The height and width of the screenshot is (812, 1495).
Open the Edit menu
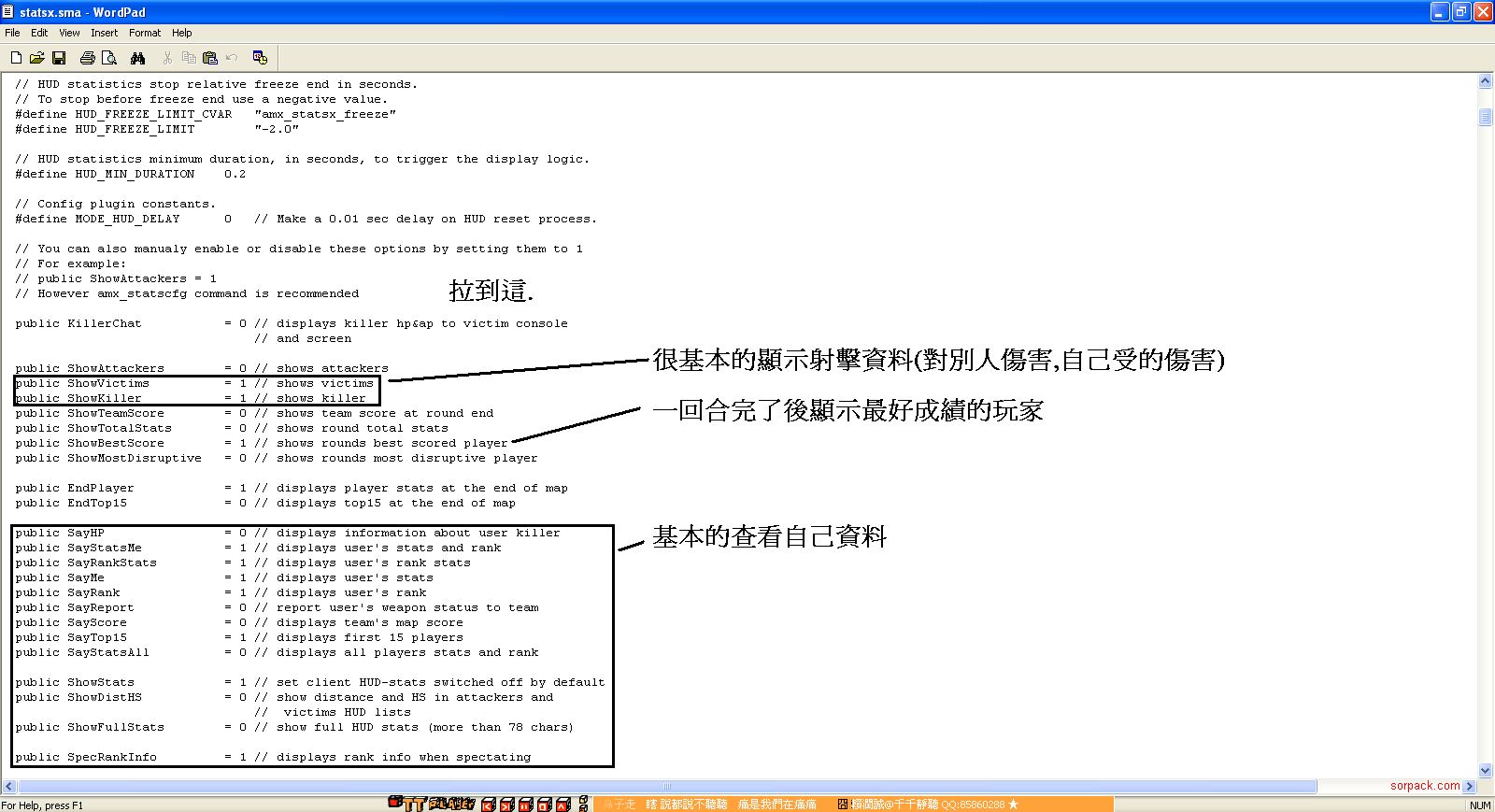pyautogui.click(x=39, y=33)
